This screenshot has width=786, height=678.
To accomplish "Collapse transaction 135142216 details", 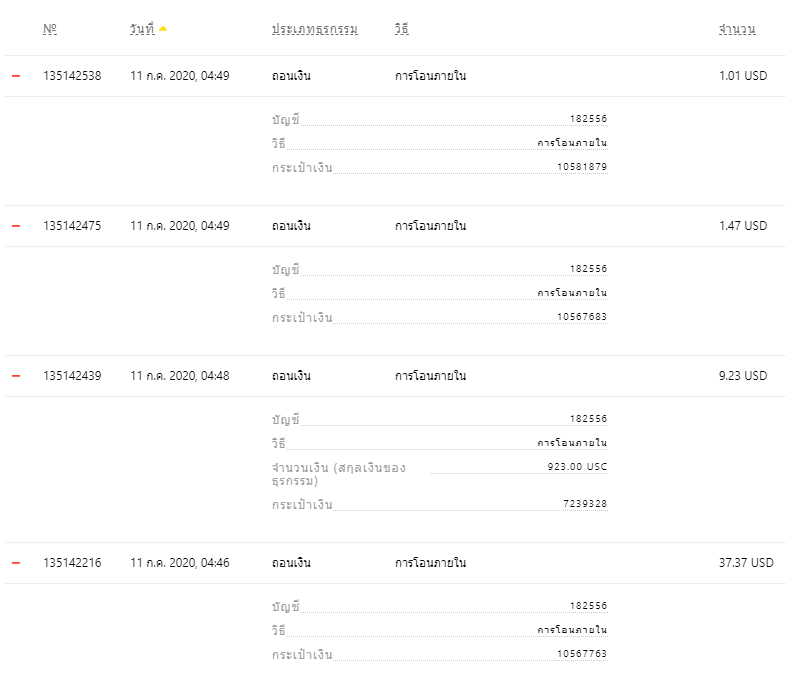I will [x=16, y=563].
